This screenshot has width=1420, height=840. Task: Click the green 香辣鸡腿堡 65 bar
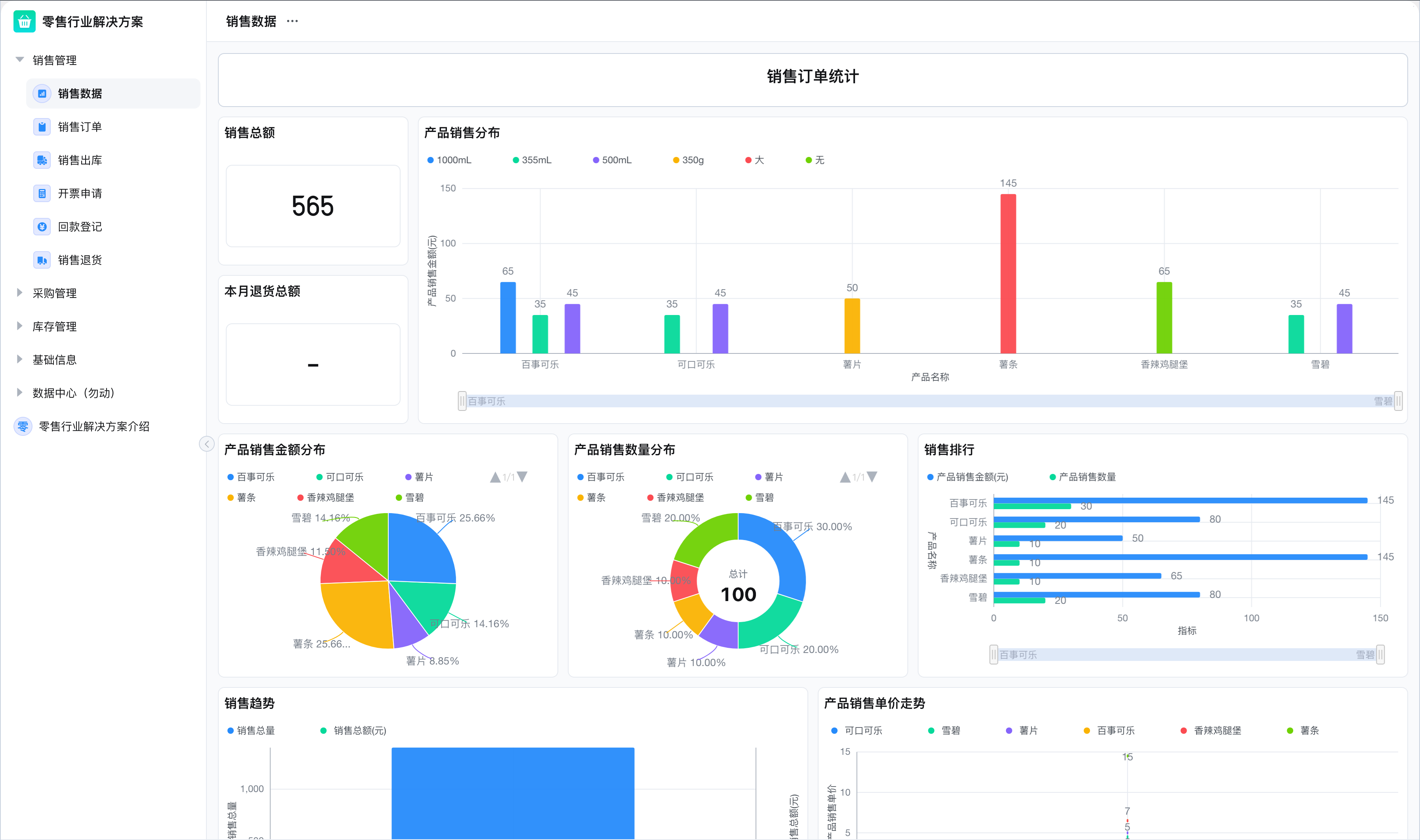tap(1164, 318)
